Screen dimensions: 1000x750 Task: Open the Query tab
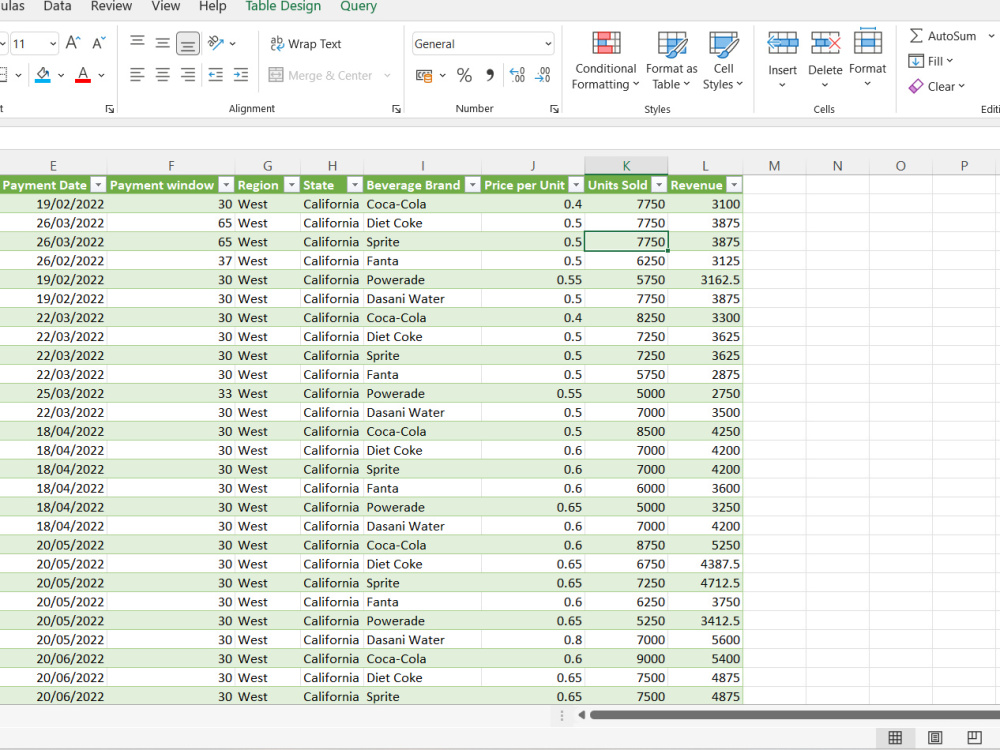tap(358, 6)
